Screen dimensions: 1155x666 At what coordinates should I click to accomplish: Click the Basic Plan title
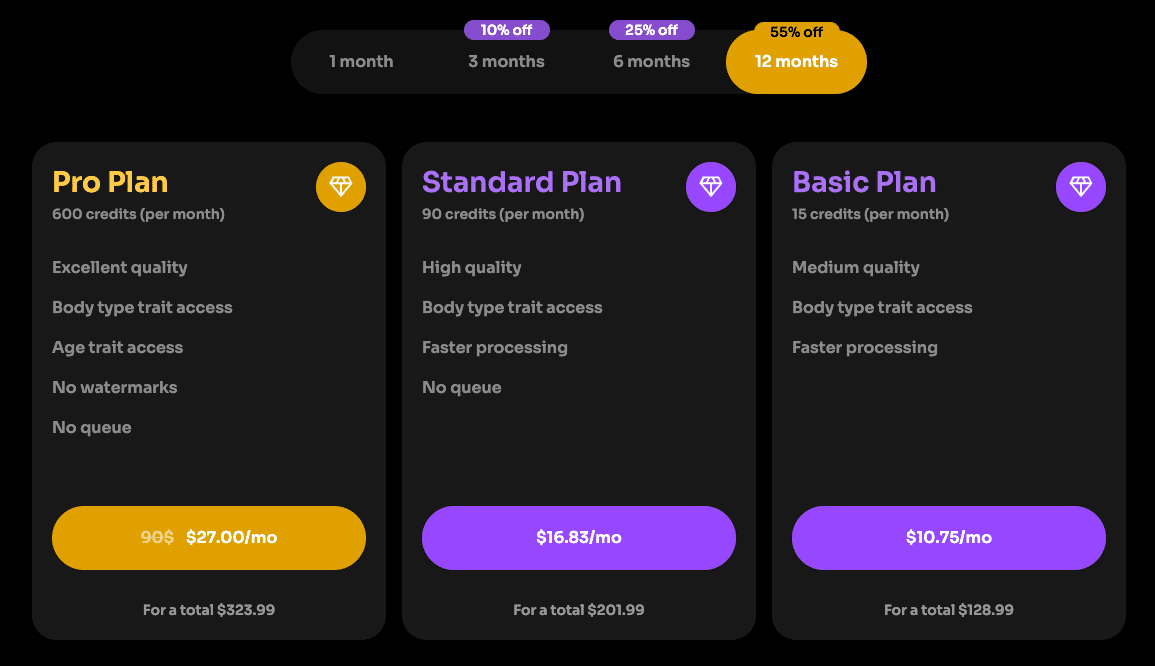[x=864, y=182]
